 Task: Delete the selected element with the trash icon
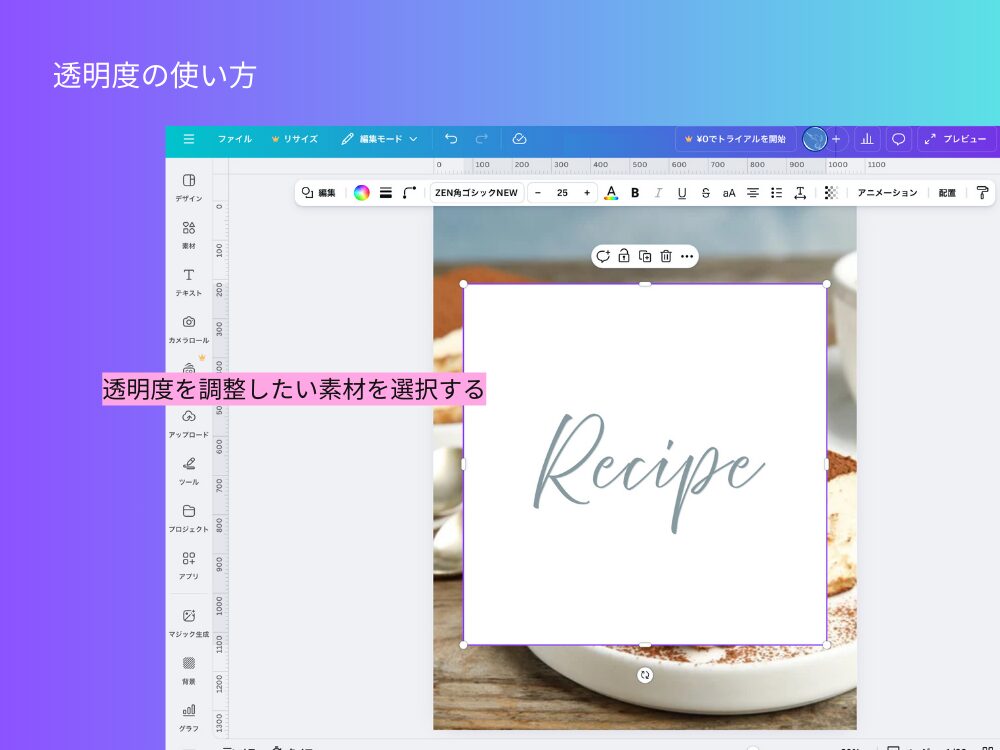(665, 256)
